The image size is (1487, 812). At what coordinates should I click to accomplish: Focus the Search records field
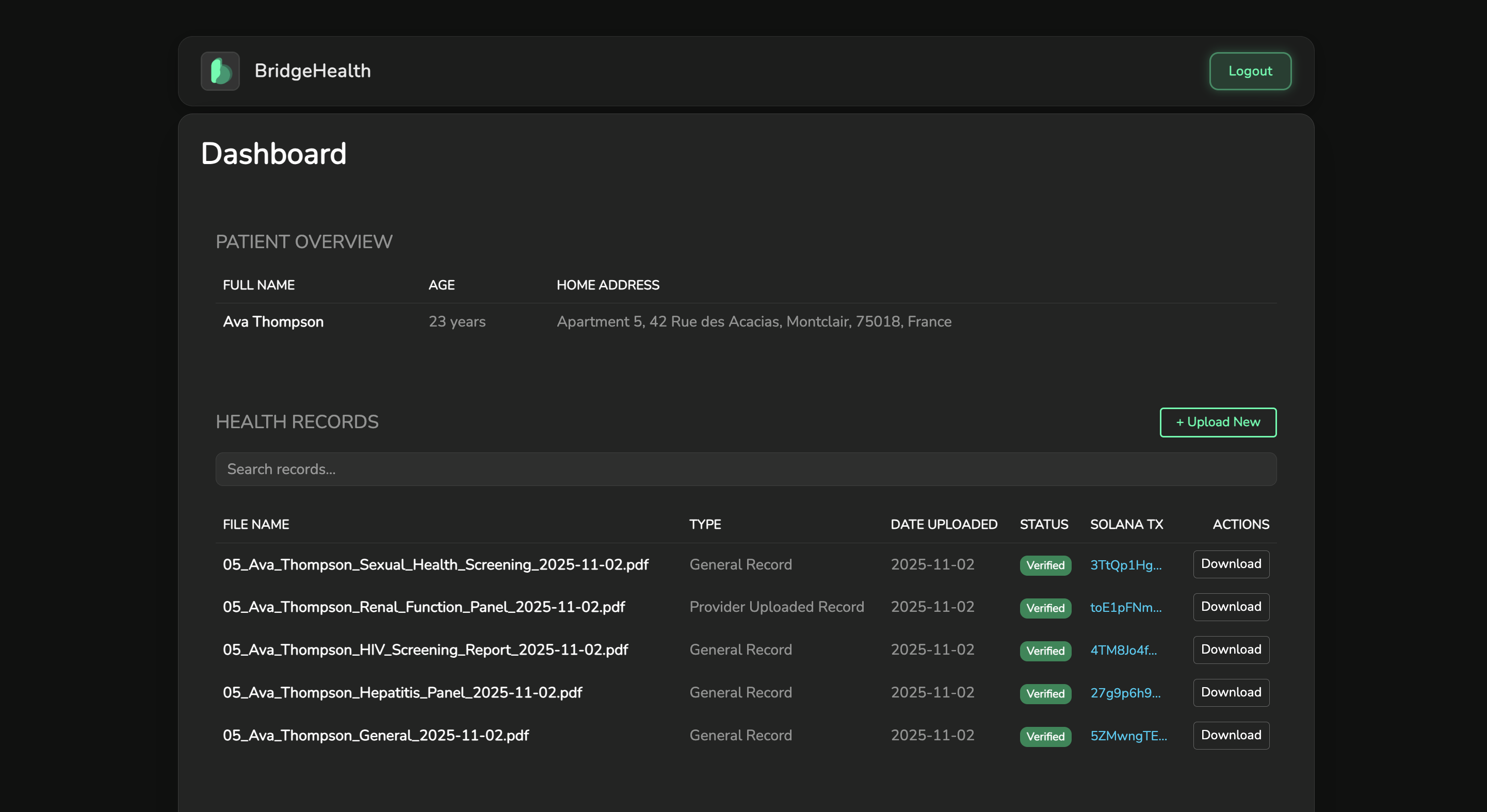pyautogui.click(x=745, y=468)
